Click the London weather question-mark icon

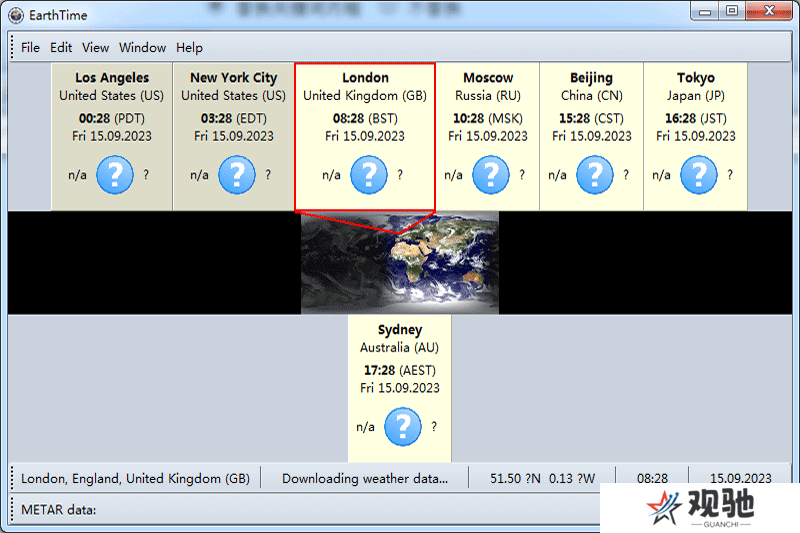click(x=369, y=175)
